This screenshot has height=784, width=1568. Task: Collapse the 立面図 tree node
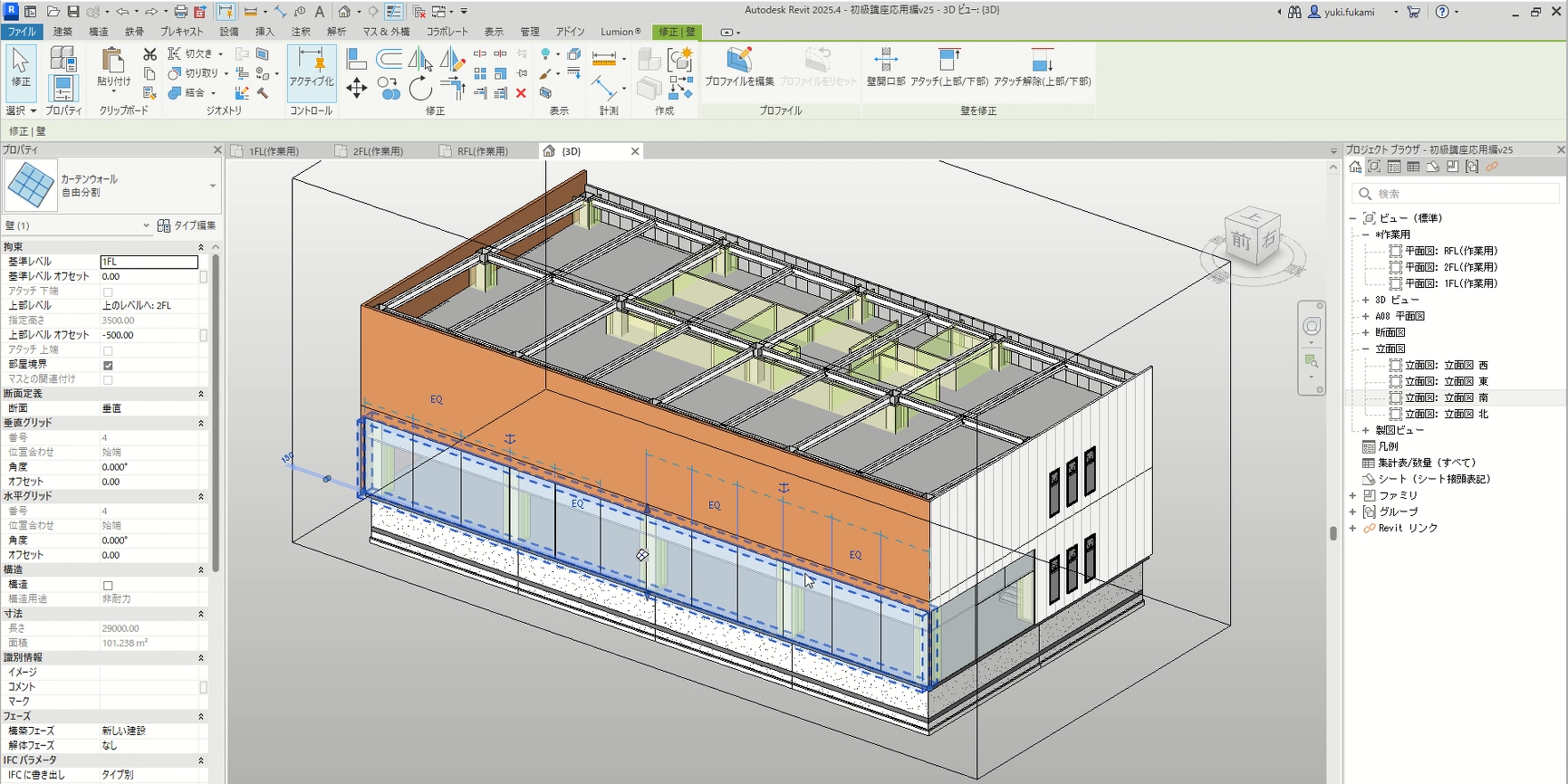(x=1366, y=349)
